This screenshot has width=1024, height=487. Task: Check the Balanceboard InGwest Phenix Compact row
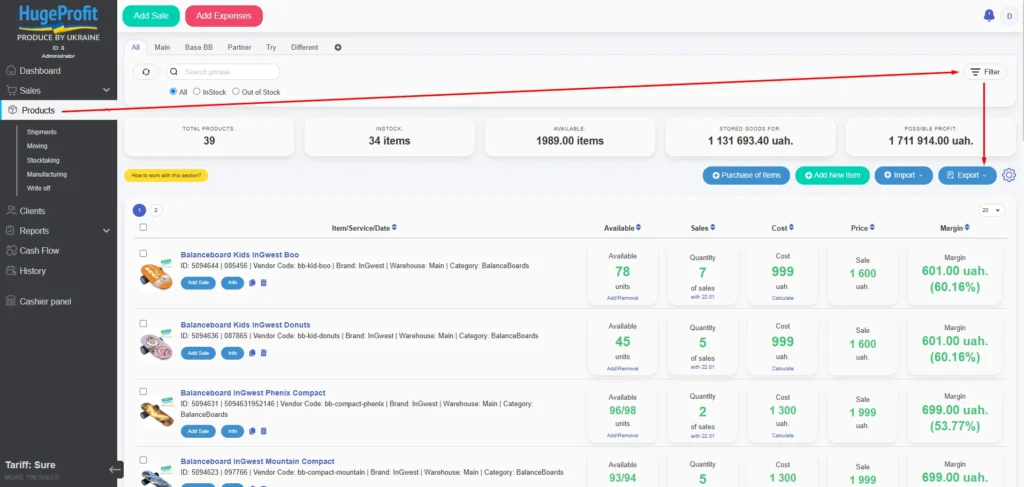[x=143, y=390]
